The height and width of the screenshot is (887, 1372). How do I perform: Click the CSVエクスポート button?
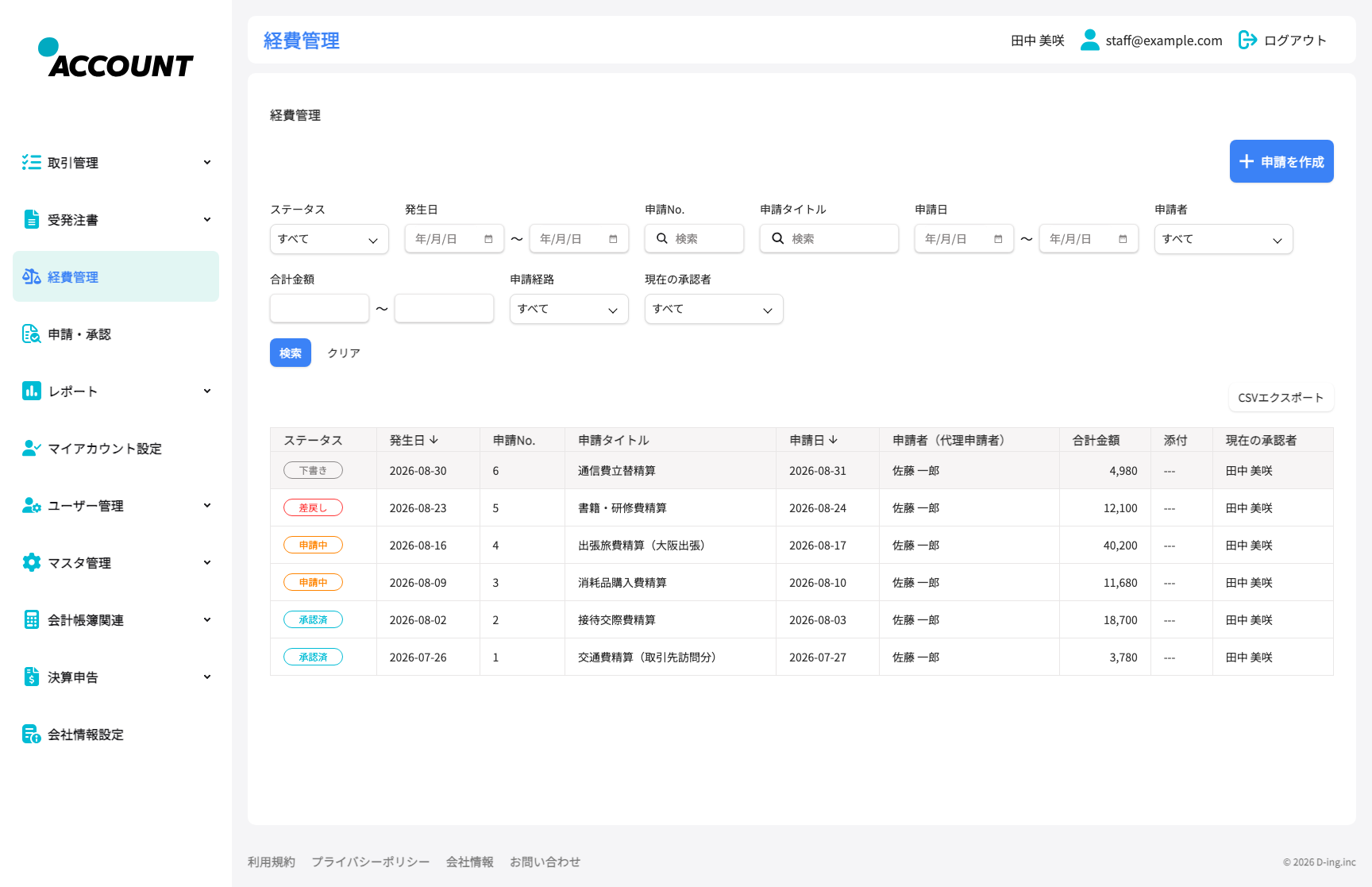click(x=1281, y=397)
